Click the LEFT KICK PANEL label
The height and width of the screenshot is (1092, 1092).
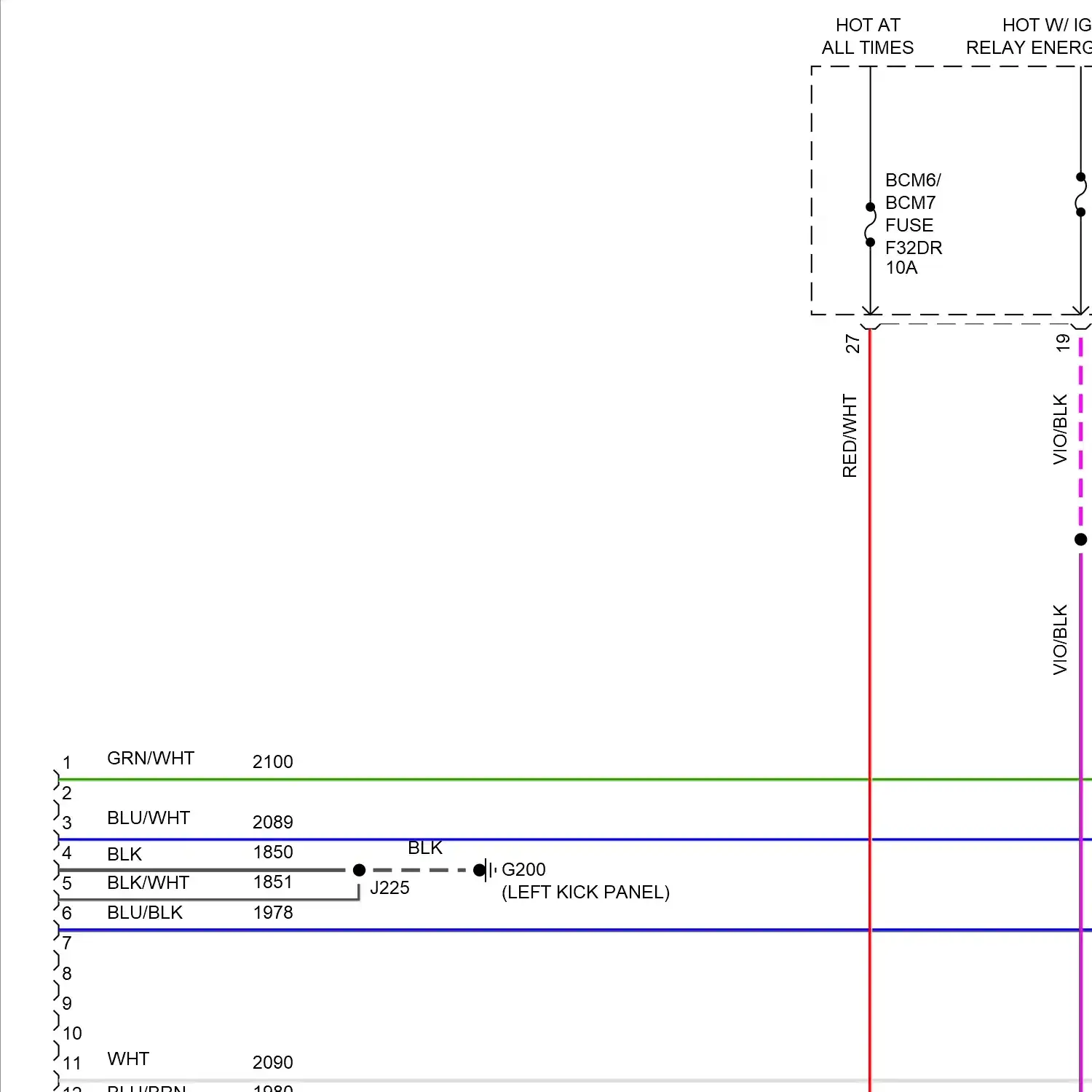tap(585, 892)
